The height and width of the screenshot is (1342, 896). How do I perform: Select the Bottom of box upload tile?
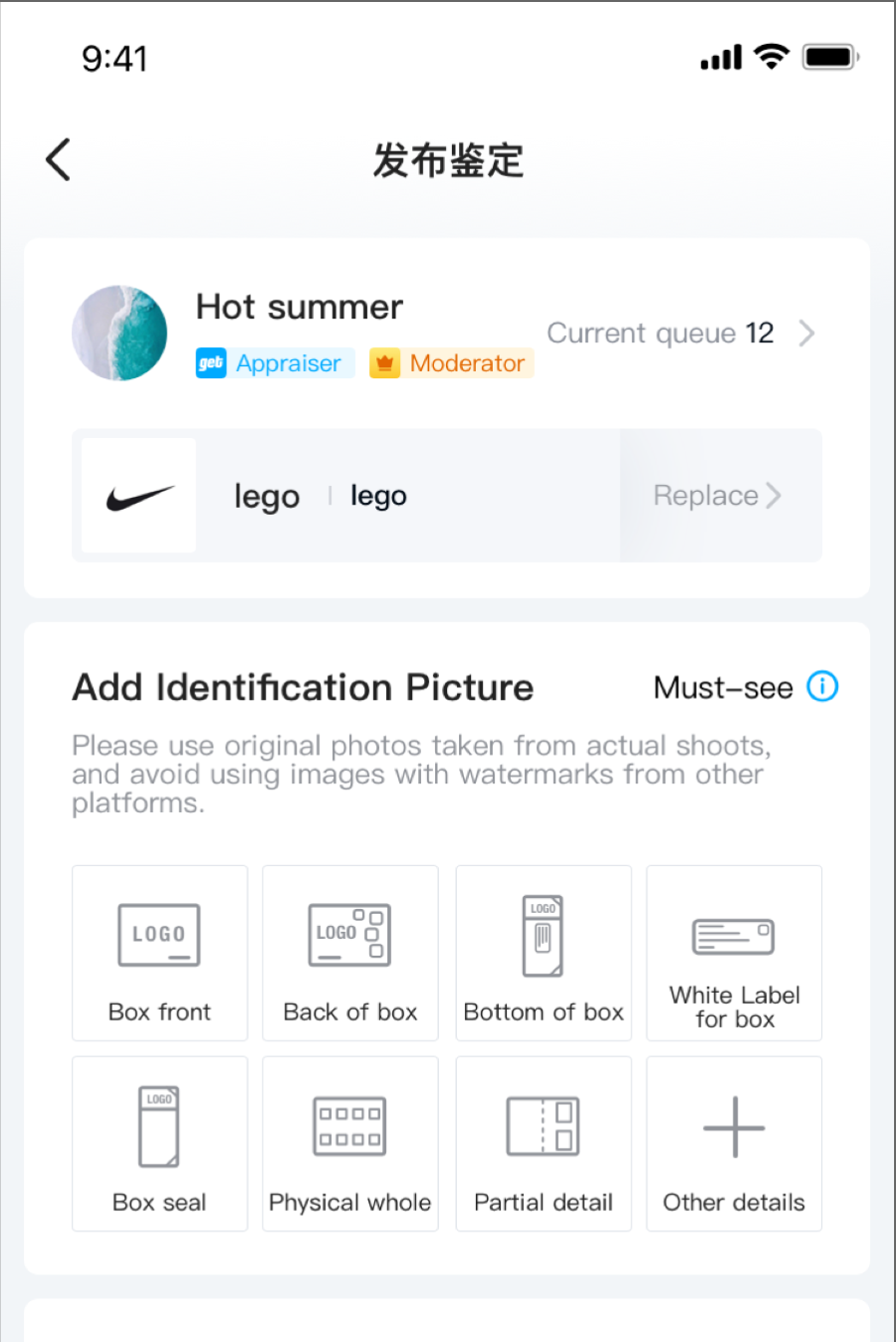coord(544,953)
